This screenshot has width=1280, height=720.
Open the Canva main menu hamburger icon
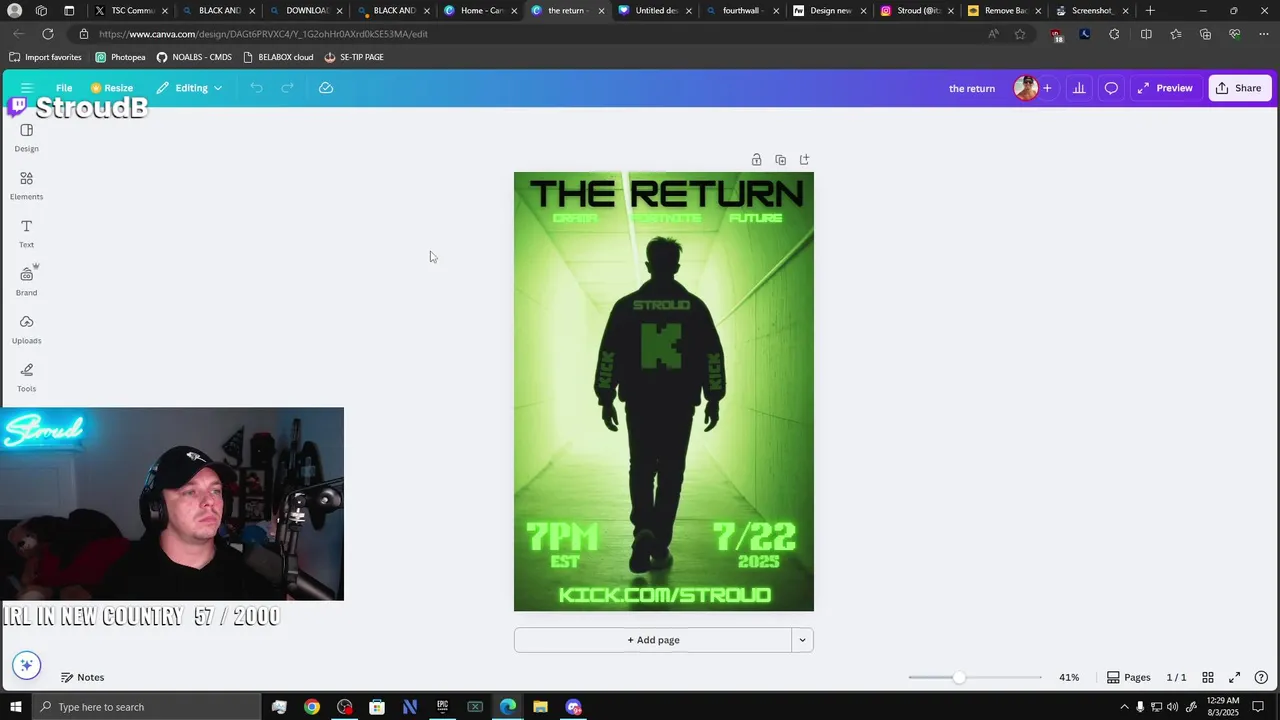(x=27, y=88)
